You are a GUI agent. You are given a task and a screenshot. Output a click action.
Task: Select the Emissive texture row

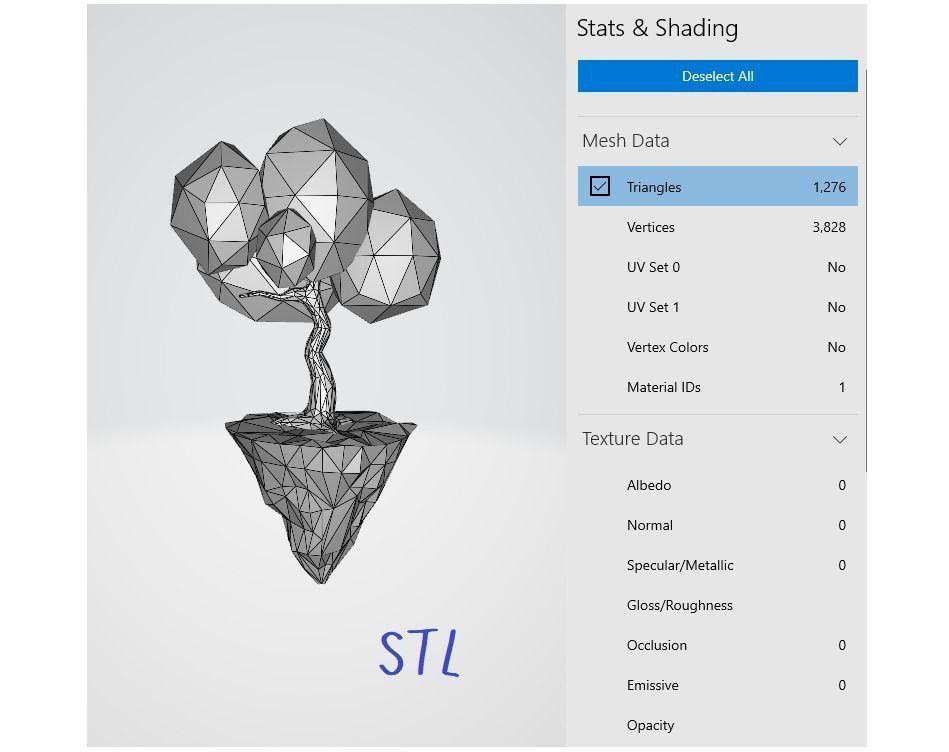click(717, 685)
